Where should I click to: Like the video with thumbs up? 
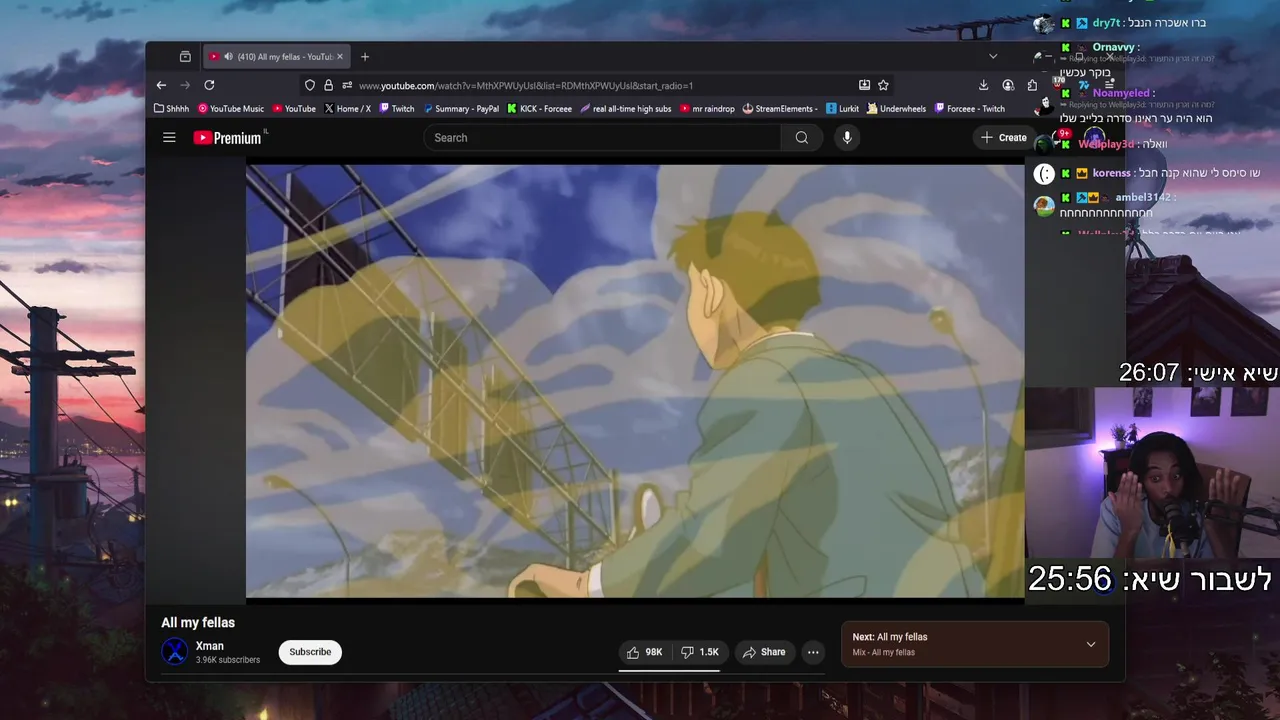pyautogui.click(x=644, y=652)
